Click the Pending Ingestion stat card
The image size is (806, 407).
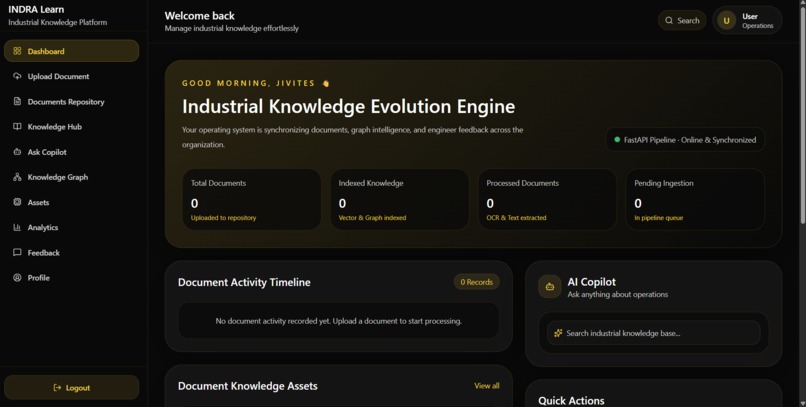click(695, 199)
